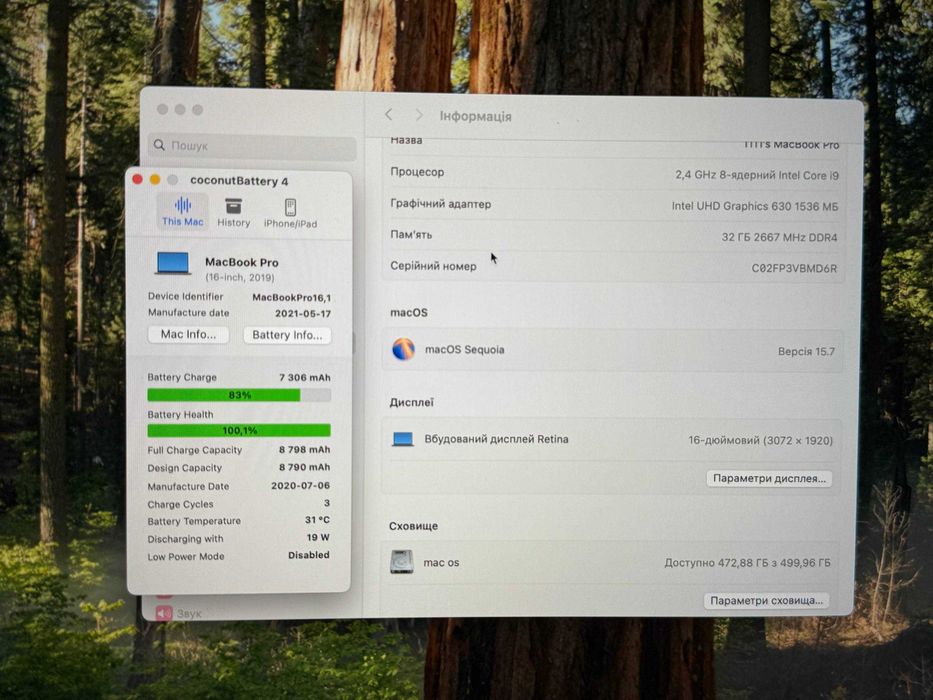
Task: Click the Battery Charge 7 306 mAh value
Action: (x=305, y=377)
